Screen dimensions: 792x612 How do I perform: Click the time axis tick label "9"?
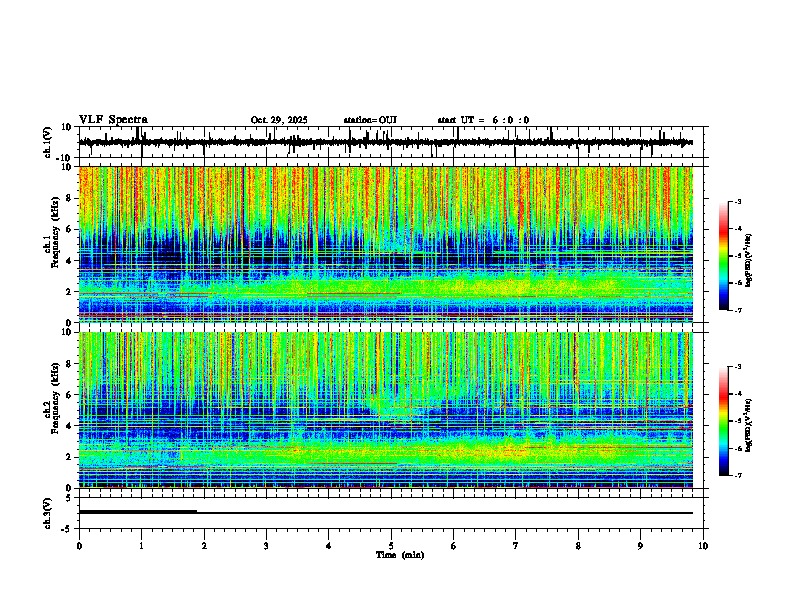coord(640,546)
